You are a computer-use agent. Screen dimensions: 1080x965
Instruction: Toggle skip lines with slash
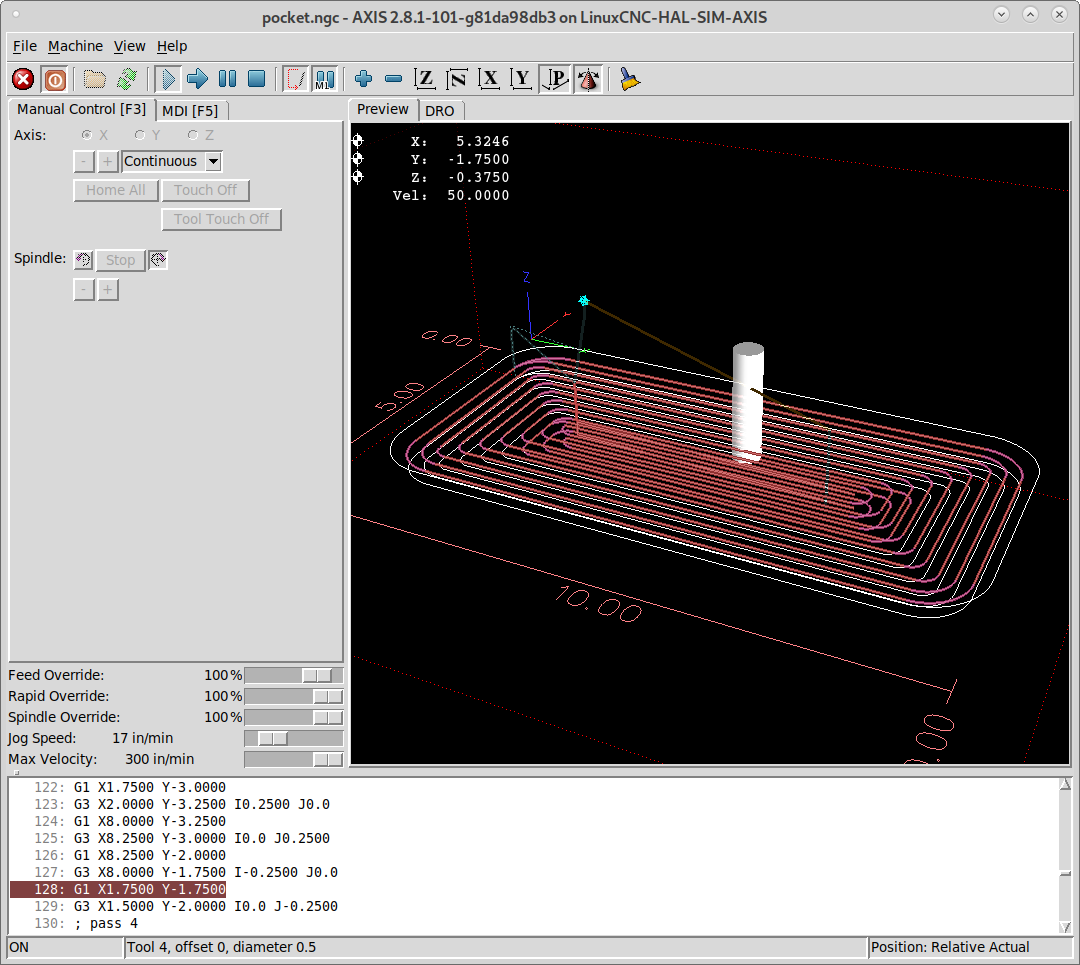point(295,79)
